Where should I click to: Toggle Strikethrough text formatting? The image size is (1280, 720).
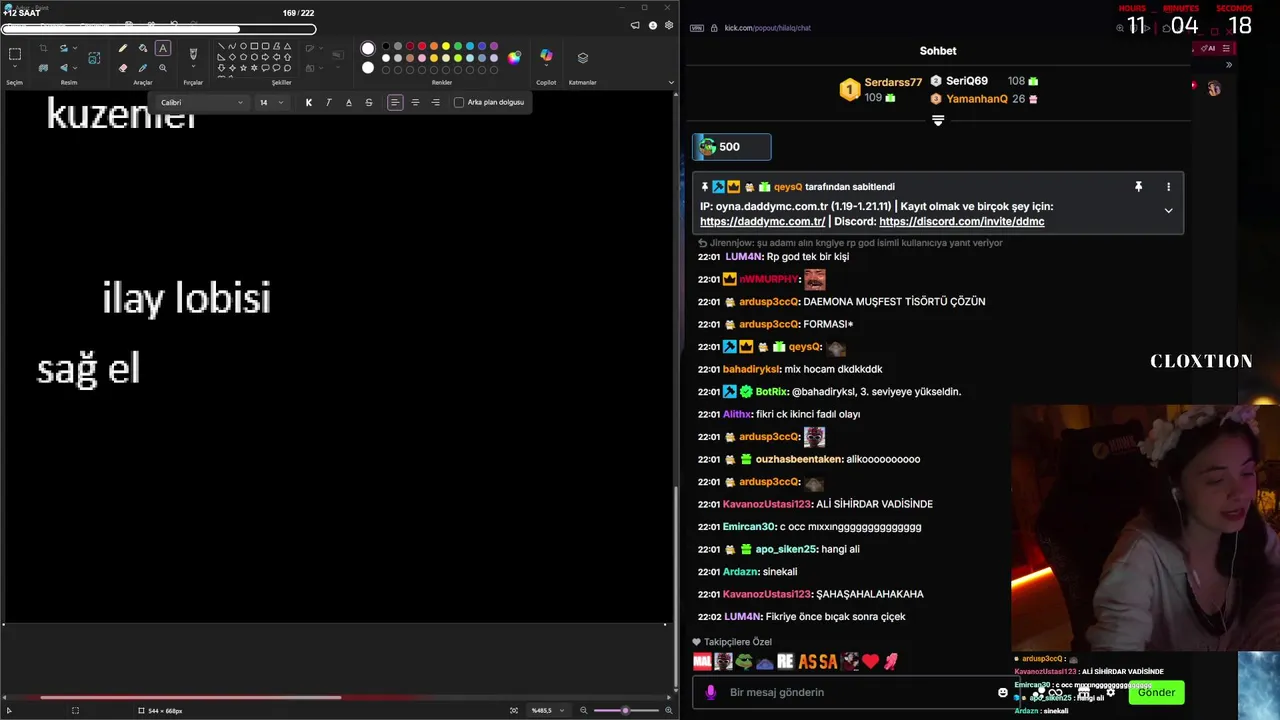369,102
